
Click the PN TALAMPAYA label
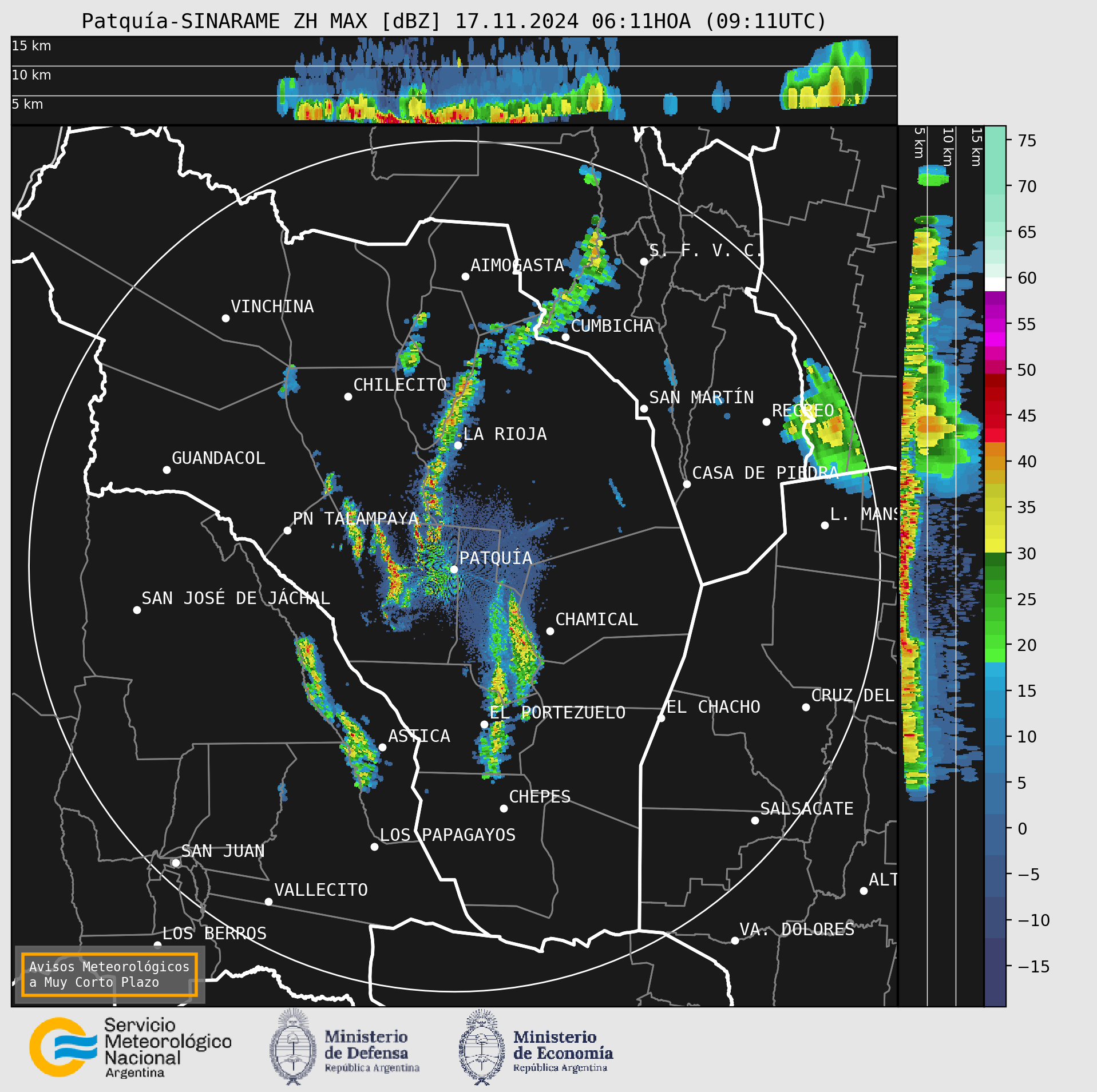[x=356, y=518]
